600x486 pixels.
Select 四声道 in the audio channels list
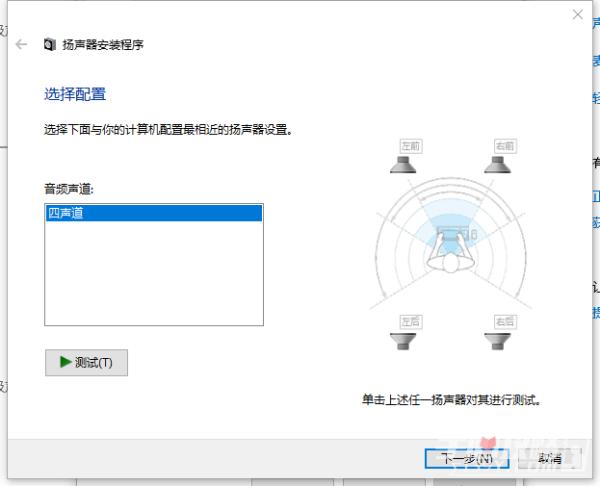[153, 213]
